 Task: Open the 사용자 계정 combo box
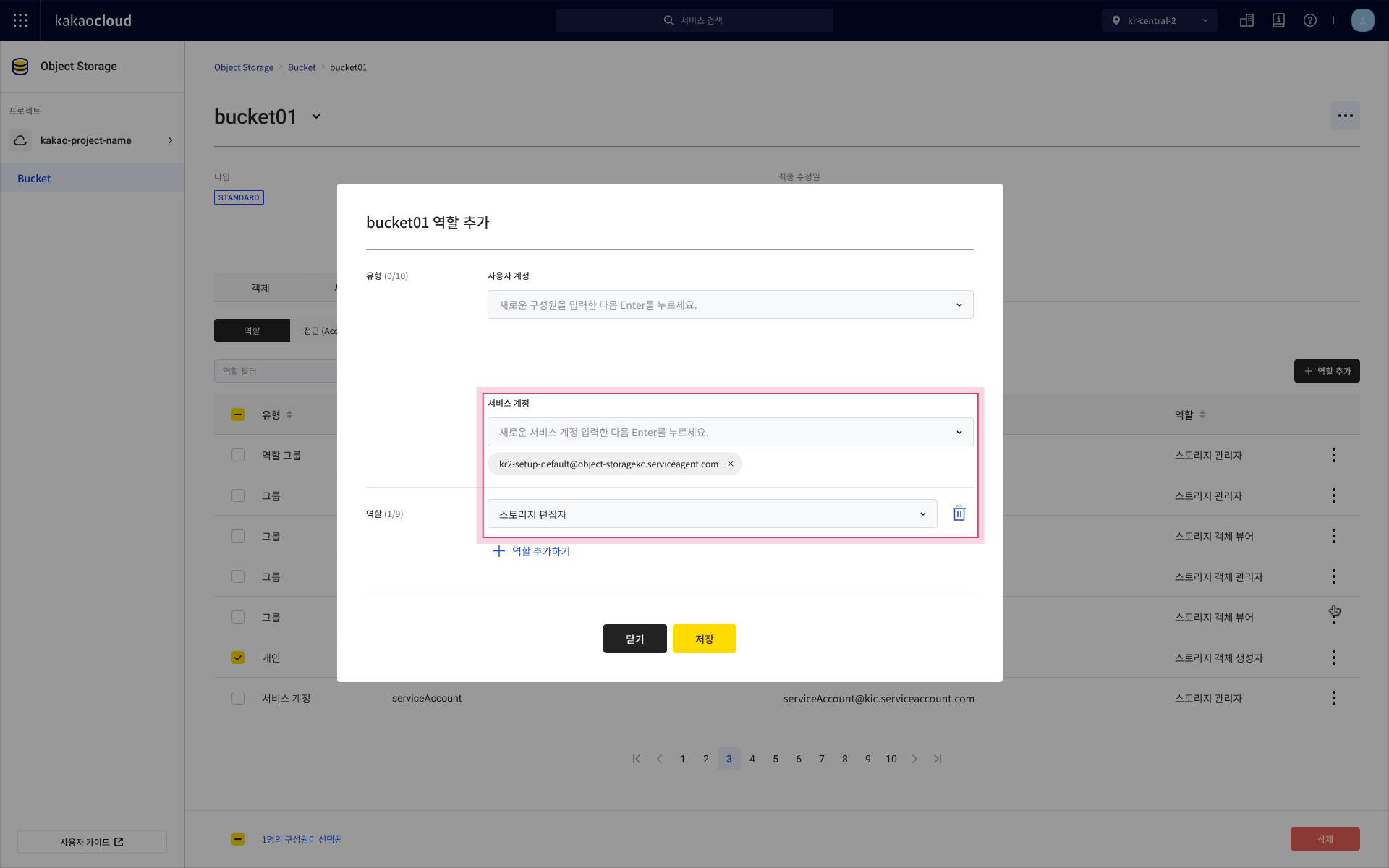pos(730,305)
